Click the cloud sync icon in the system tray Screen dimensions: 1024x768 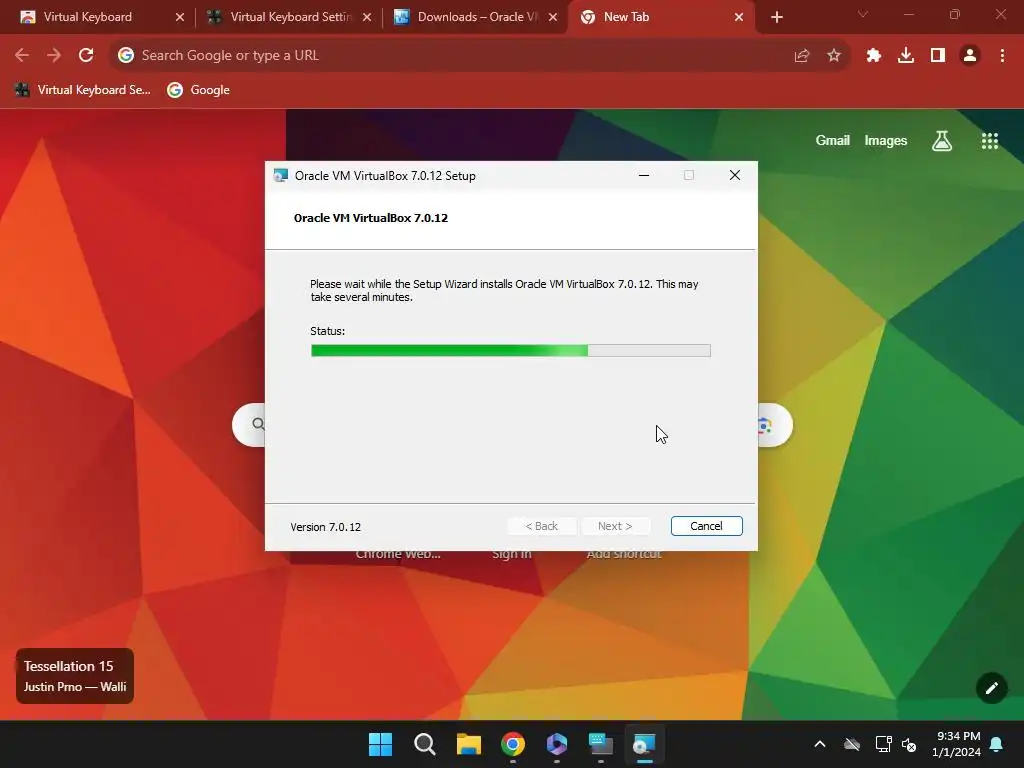[852, 744]
